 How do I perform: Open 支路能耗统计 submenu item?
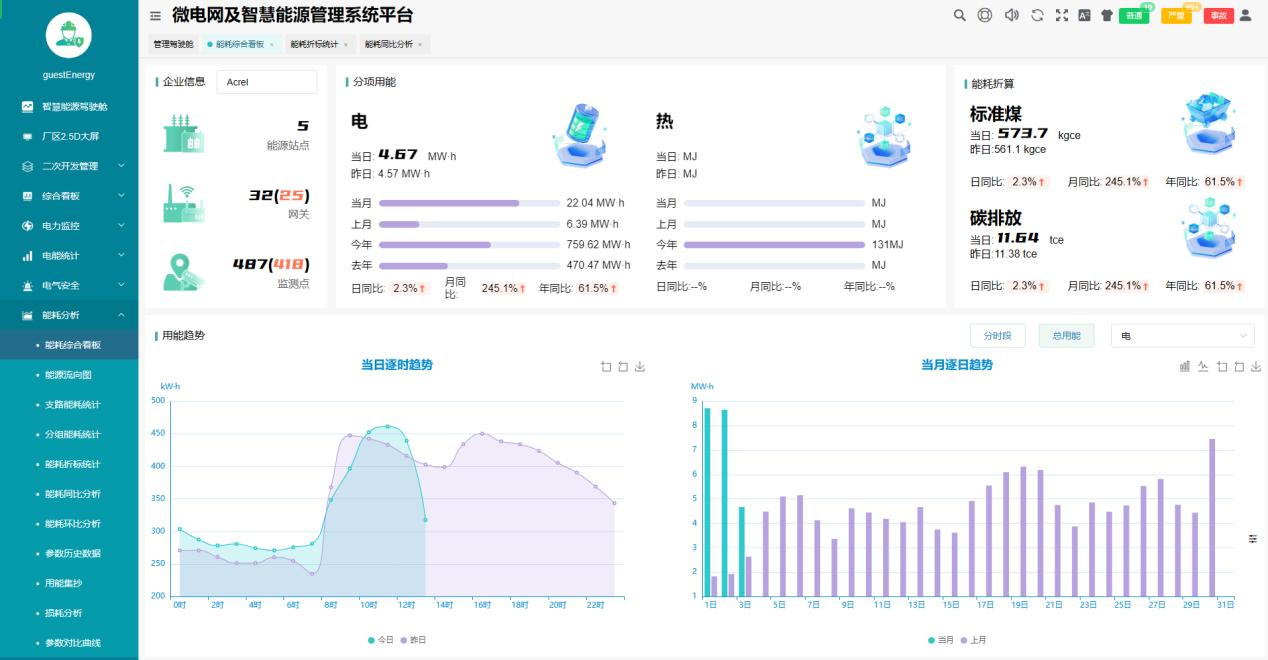69,405
